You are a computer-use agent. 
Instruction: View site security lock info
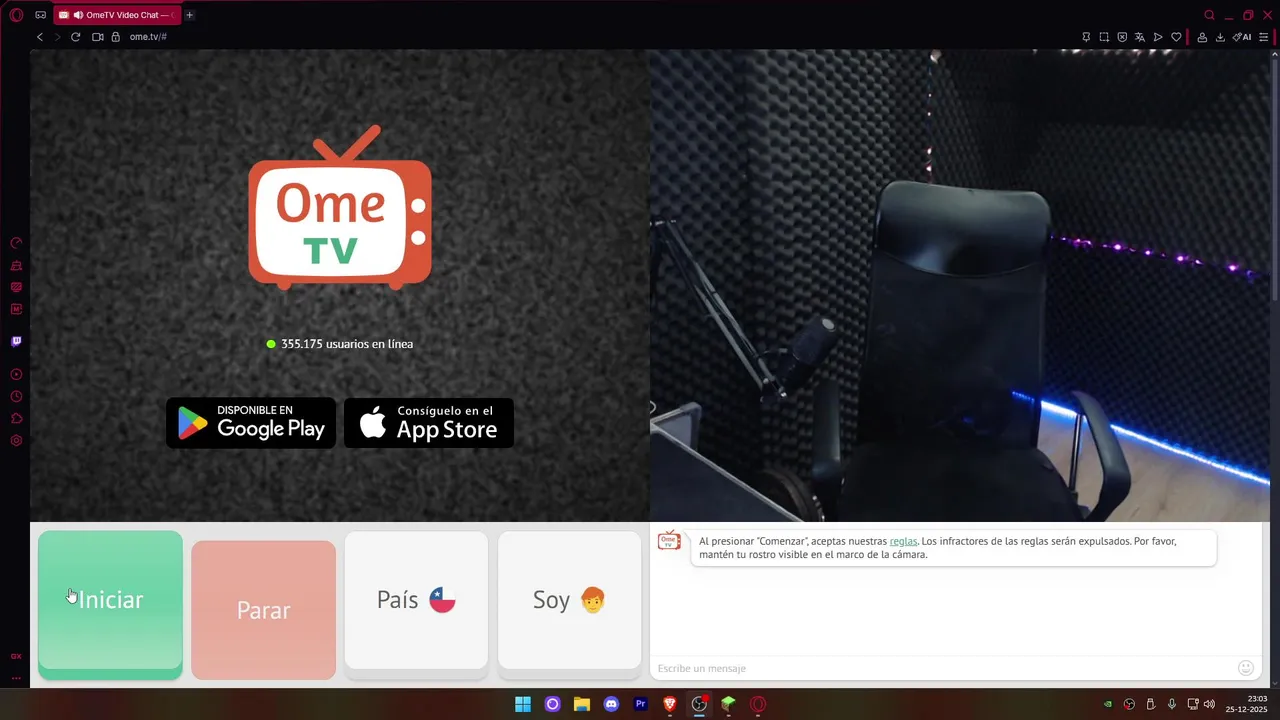(x=115, y=37)
